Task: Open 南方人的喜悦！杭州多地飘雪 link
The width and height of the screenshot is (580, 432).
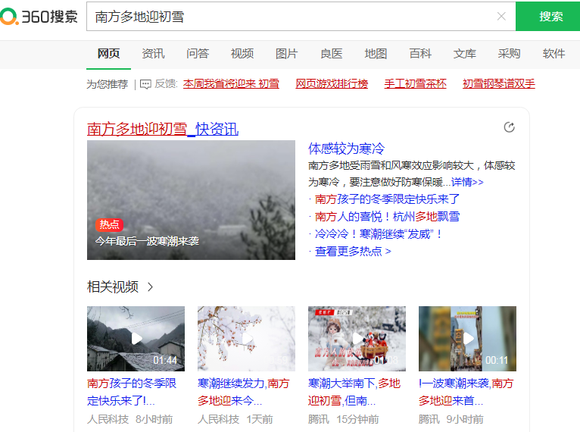Action: (x=387, y=216)
